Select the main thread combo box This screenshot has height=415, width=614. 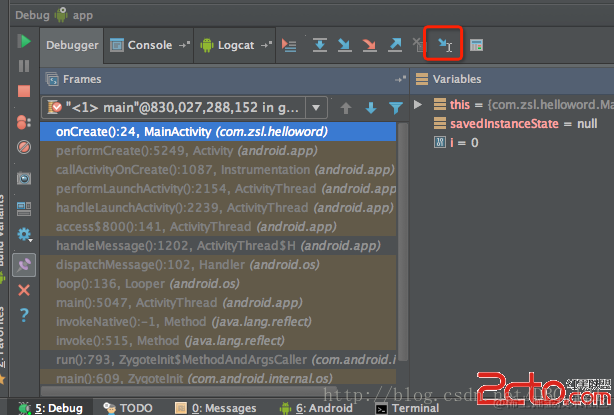pos(184,107)
